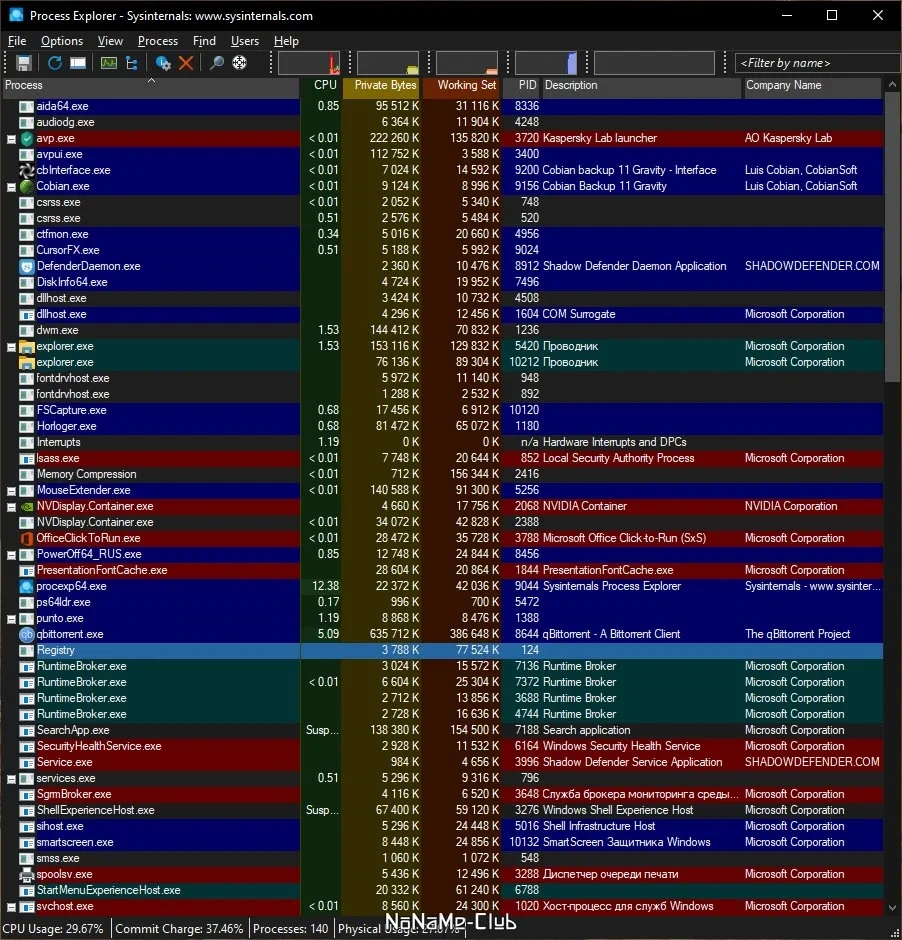Click the Refresh Now toolbar icon
The width and height of the screenshot is (902, 940).
tap(55, 63)
